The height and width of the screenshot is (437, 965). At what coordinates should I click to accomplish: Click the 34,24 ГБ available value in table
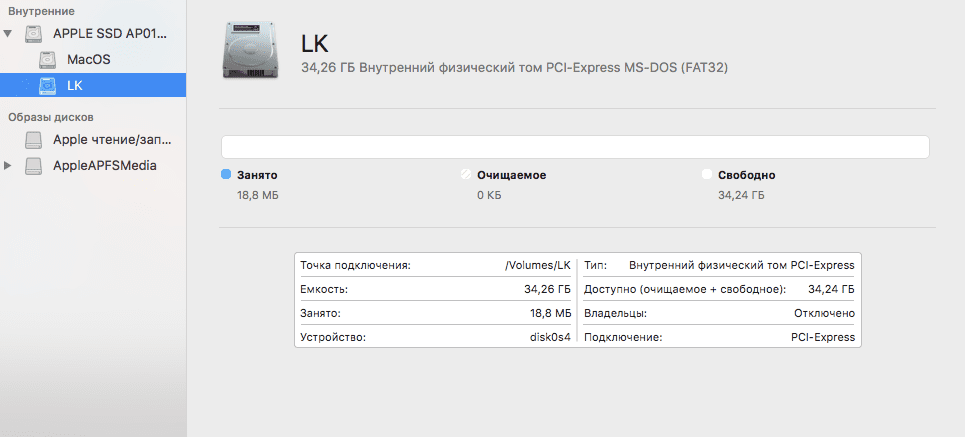pyautogui.click(x=831, y=289)
